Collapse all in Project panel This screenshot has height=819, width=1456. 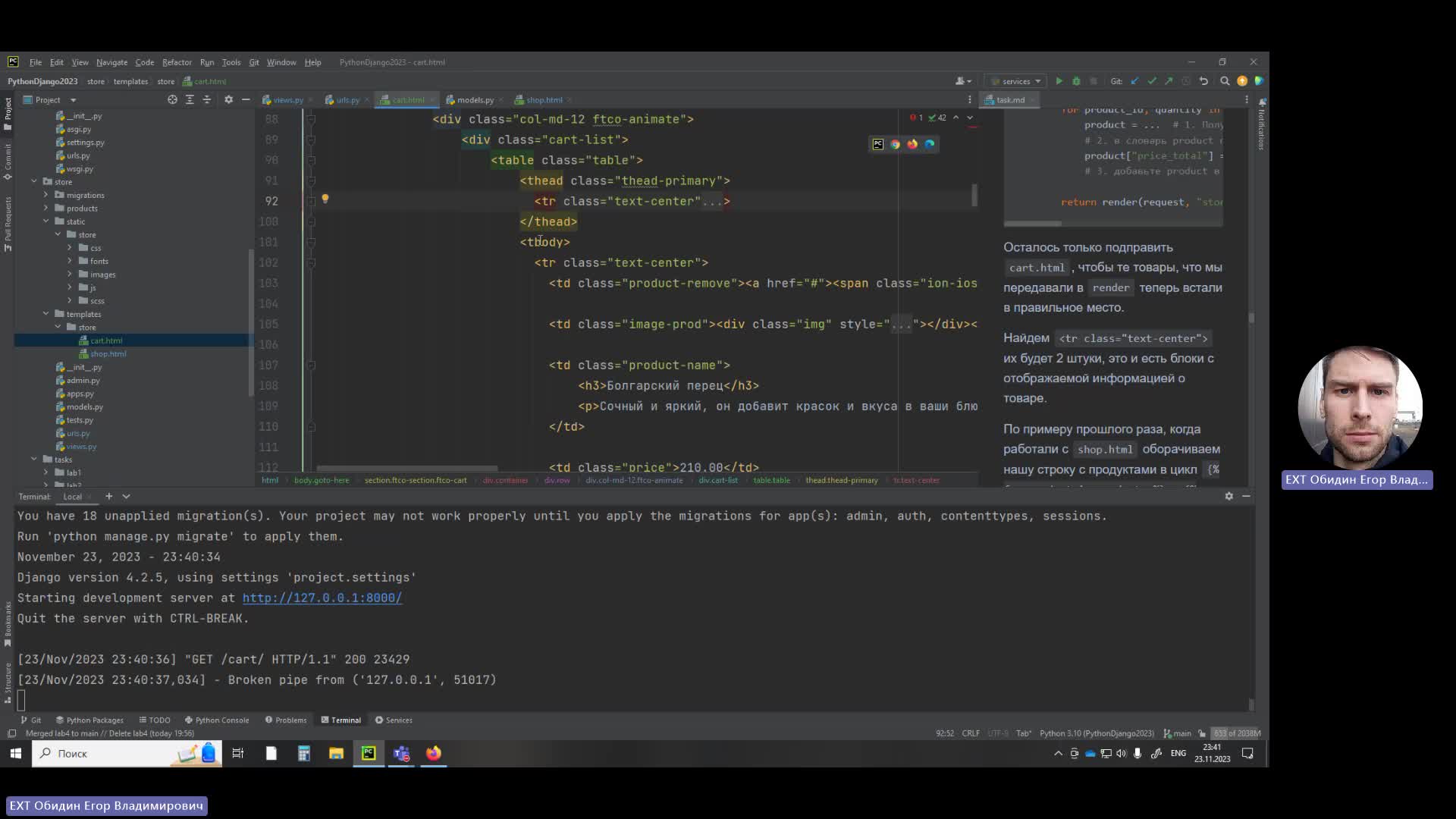coord(207,99)
